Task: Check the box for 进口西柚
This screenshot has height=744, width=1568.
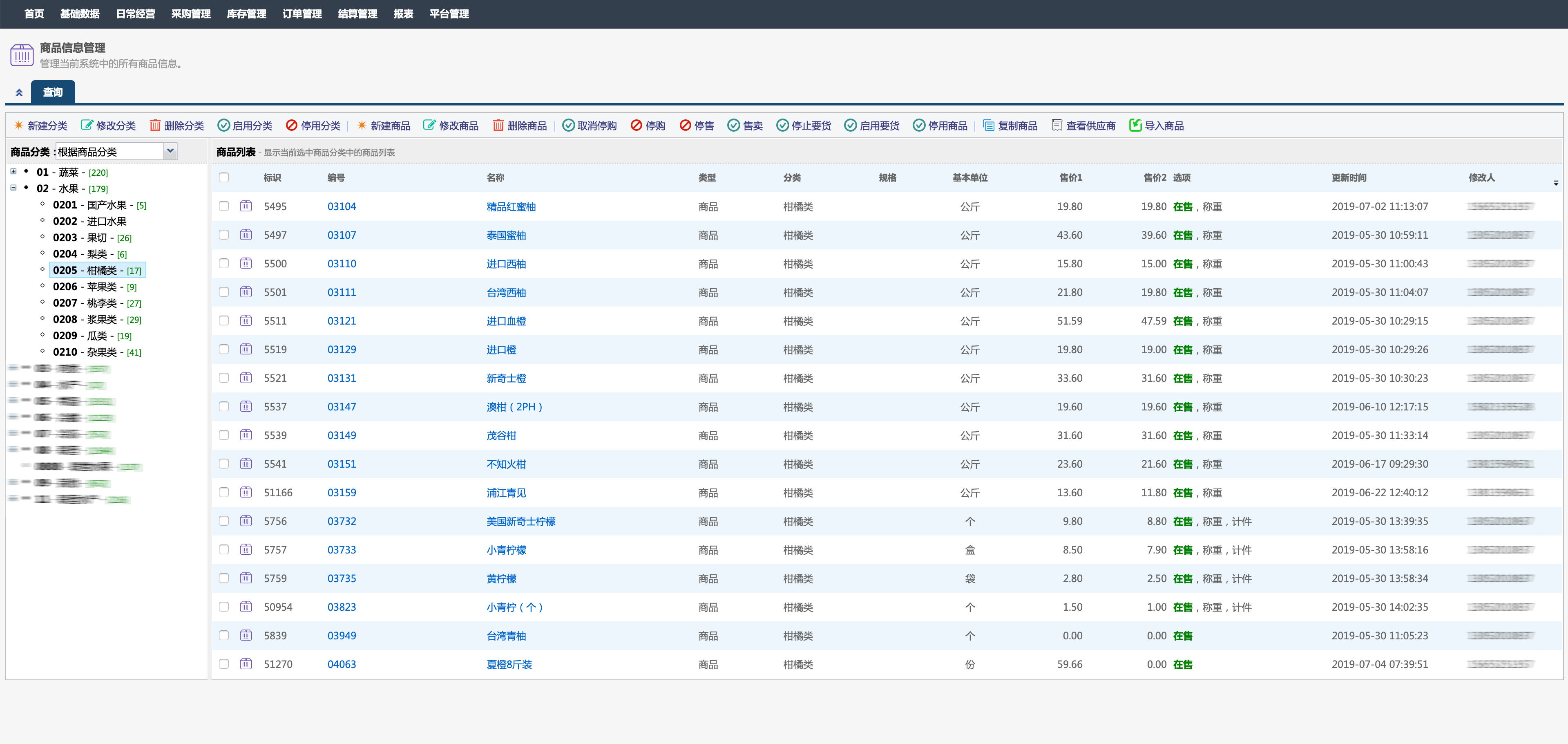Action: (224, 263)
